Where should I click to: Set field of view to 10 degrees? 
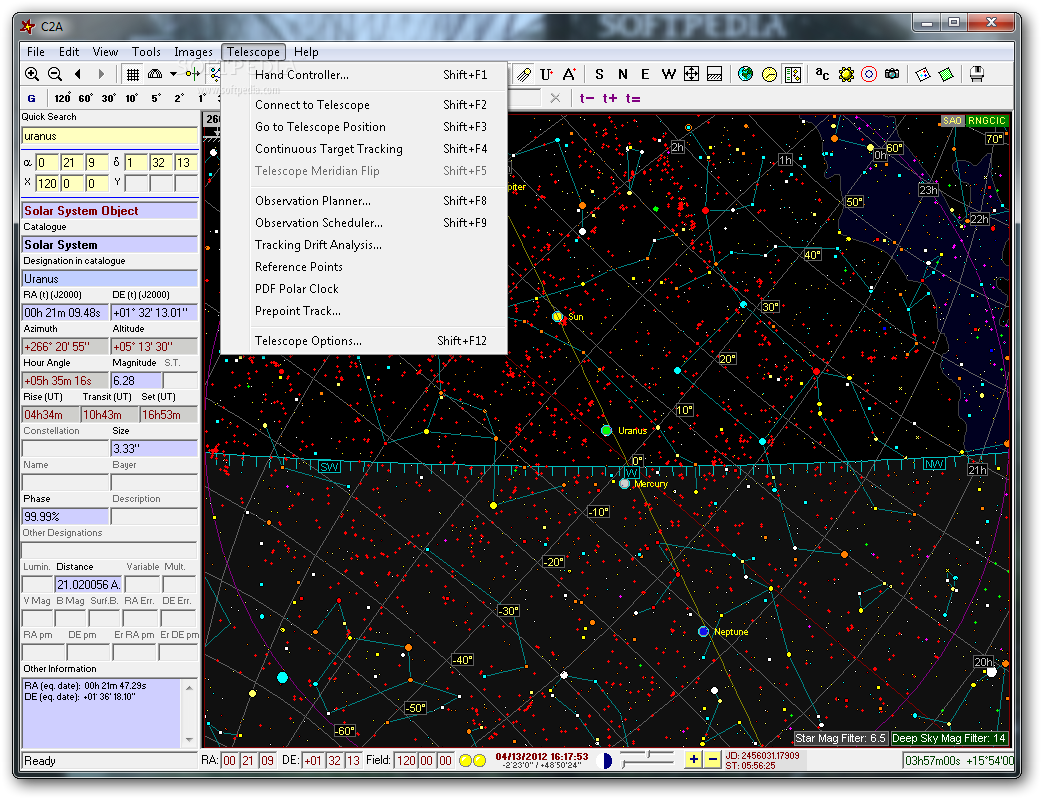pos(132,98)
